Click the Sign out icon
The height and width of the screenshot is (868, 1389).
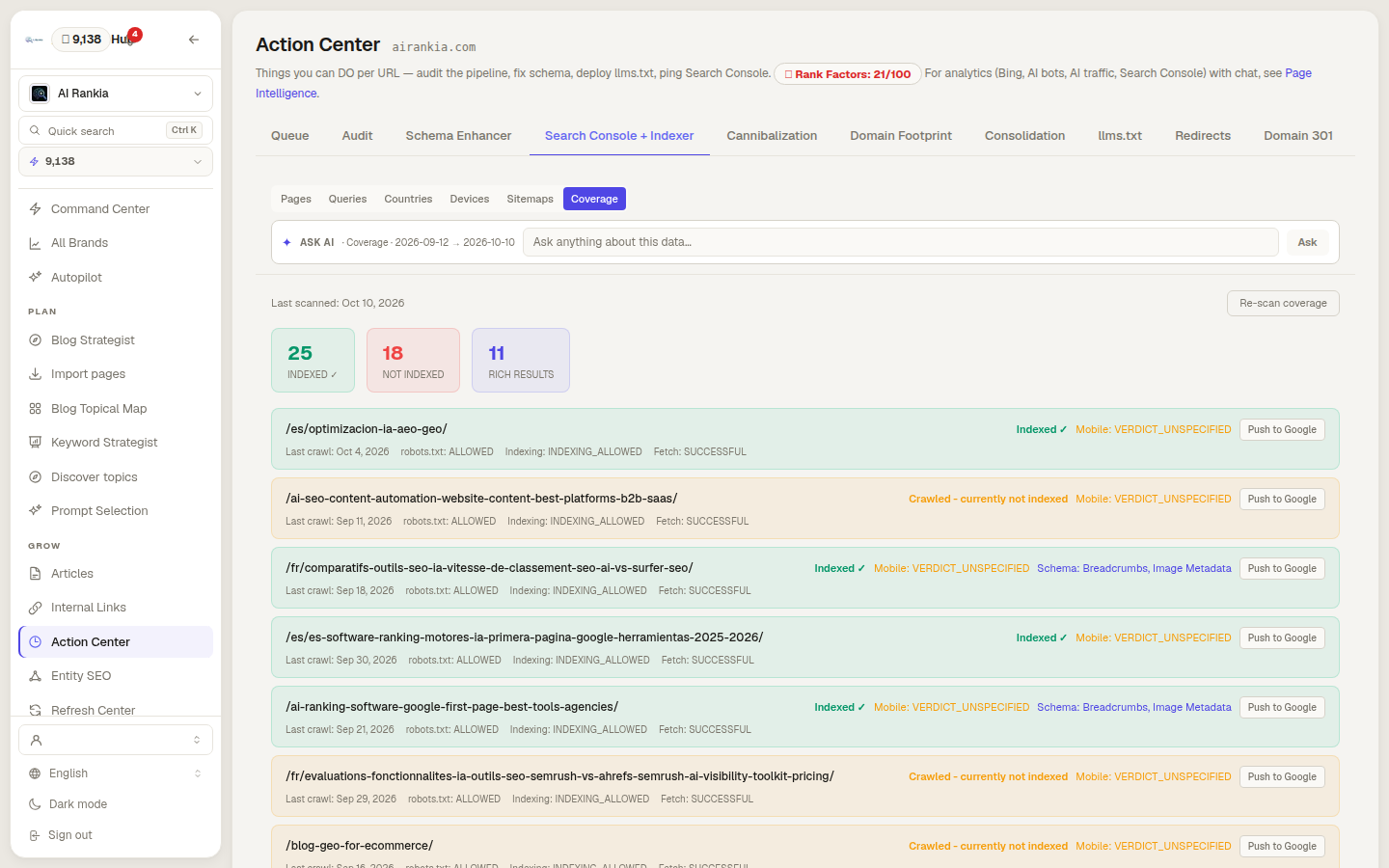(x=35, y=835)
